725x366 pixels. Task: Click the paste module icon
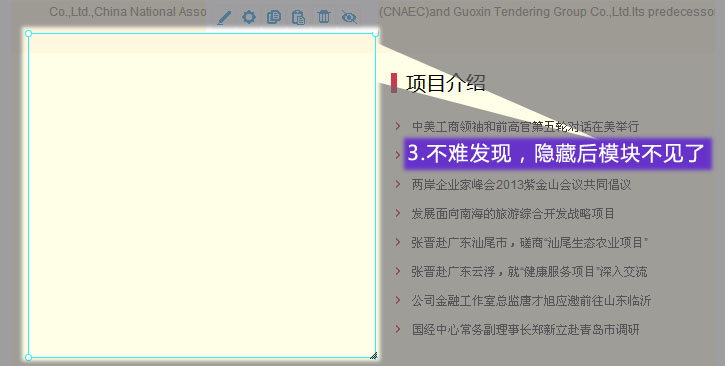[299, 18]
